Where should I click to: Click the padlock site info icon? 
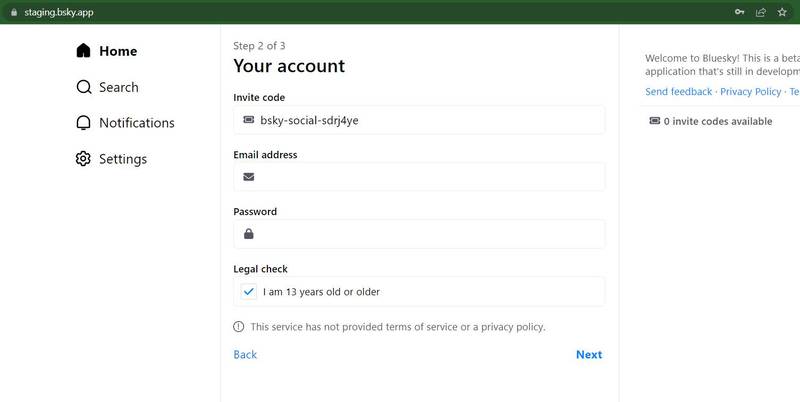[14, 12]
